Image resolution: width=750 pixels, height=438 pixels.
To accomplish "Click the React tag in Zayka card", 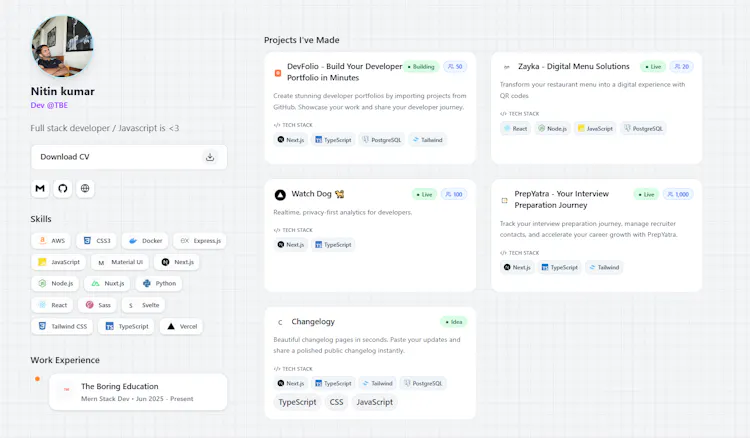I will tap(515, 128).
